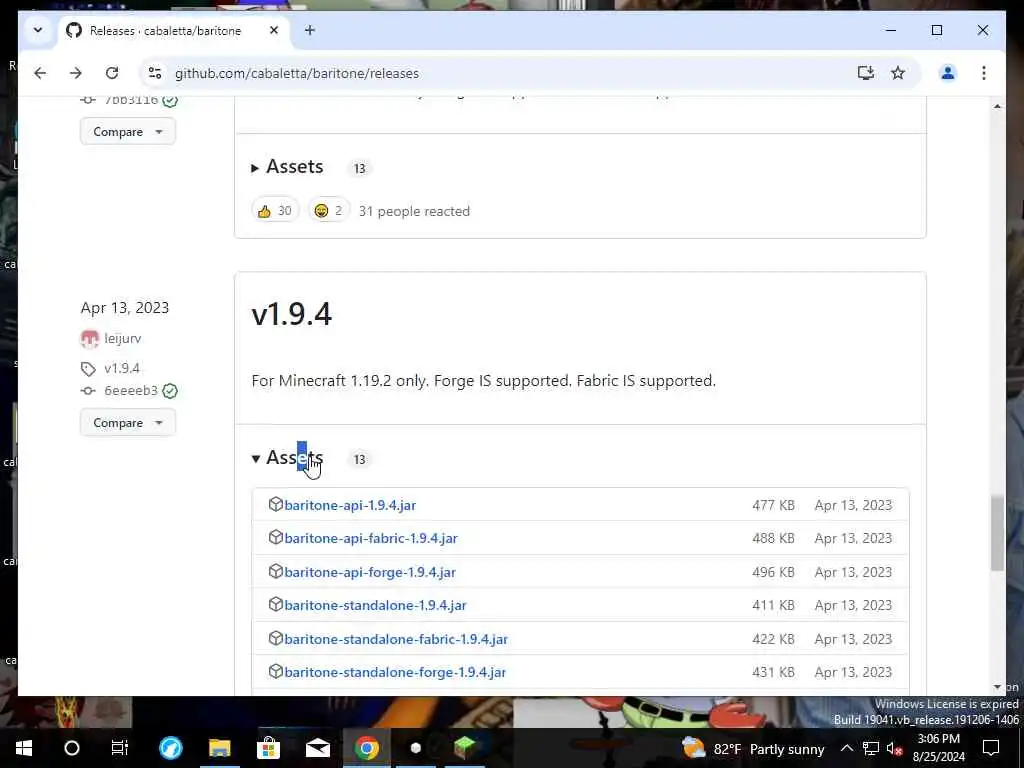1024x768 pixels.
Task: Click the commit icon beside 6eeeeb3
Action: click(x=88, y=391)
